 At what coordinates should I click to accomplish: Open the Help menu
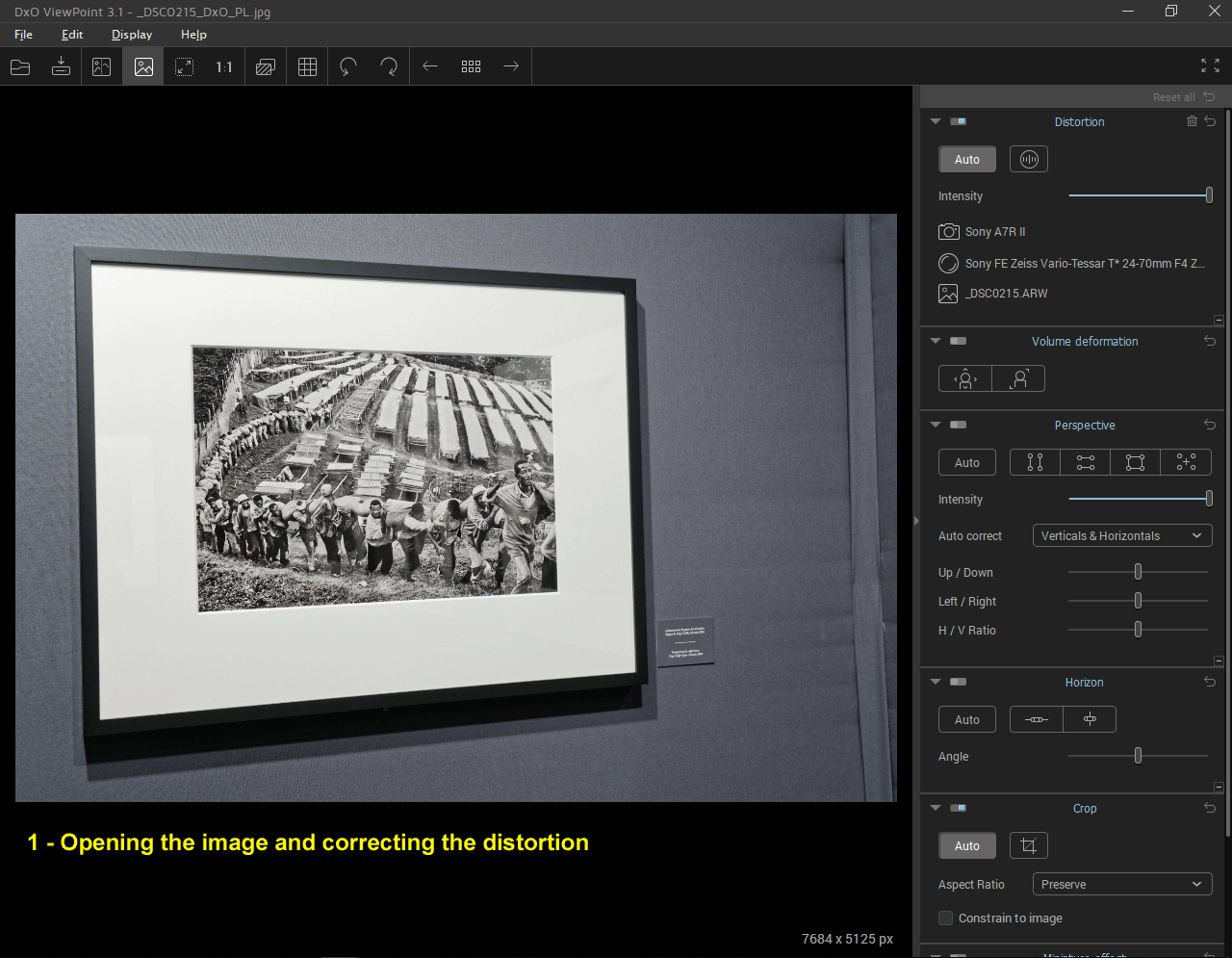pyautogui.click(x=193, y=34)
